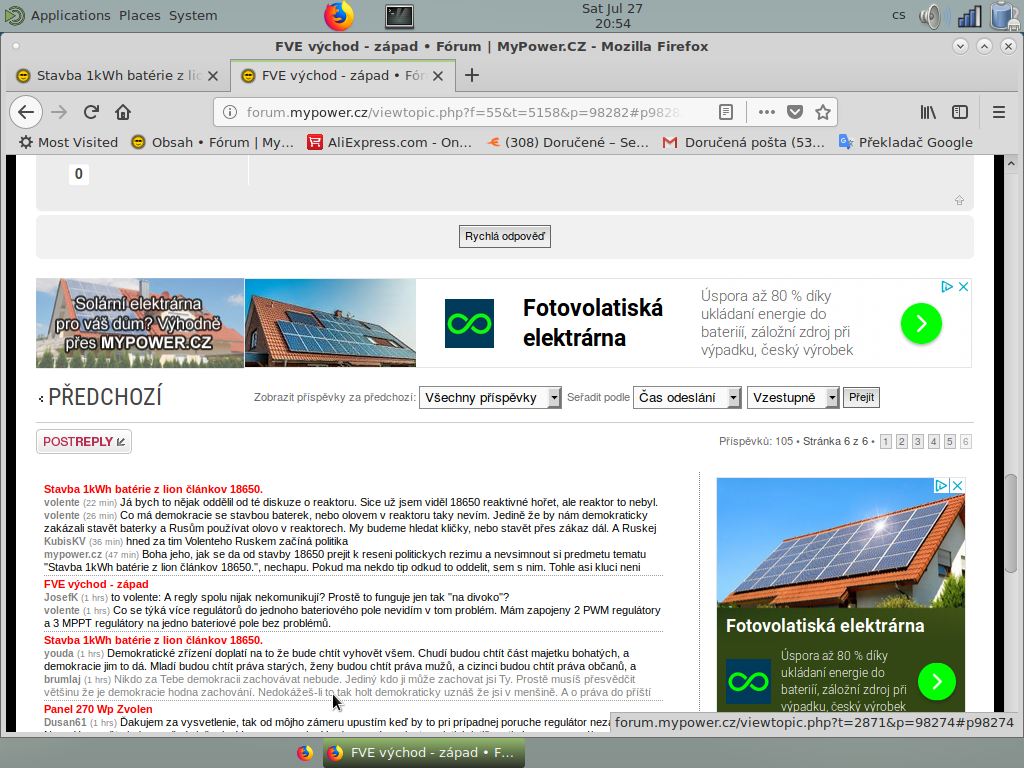
Task: Open page actions three-dot menu
Action: 767,112
